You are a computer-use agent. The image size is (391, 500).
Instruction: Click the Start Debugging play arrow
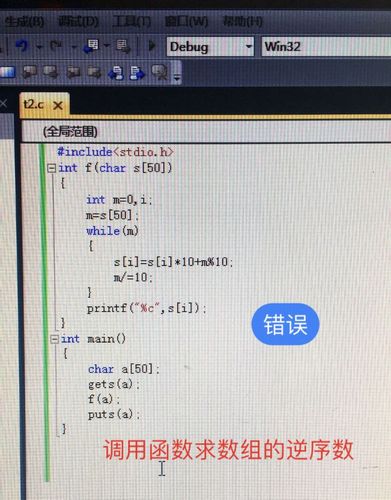click(x=152, y=45)
